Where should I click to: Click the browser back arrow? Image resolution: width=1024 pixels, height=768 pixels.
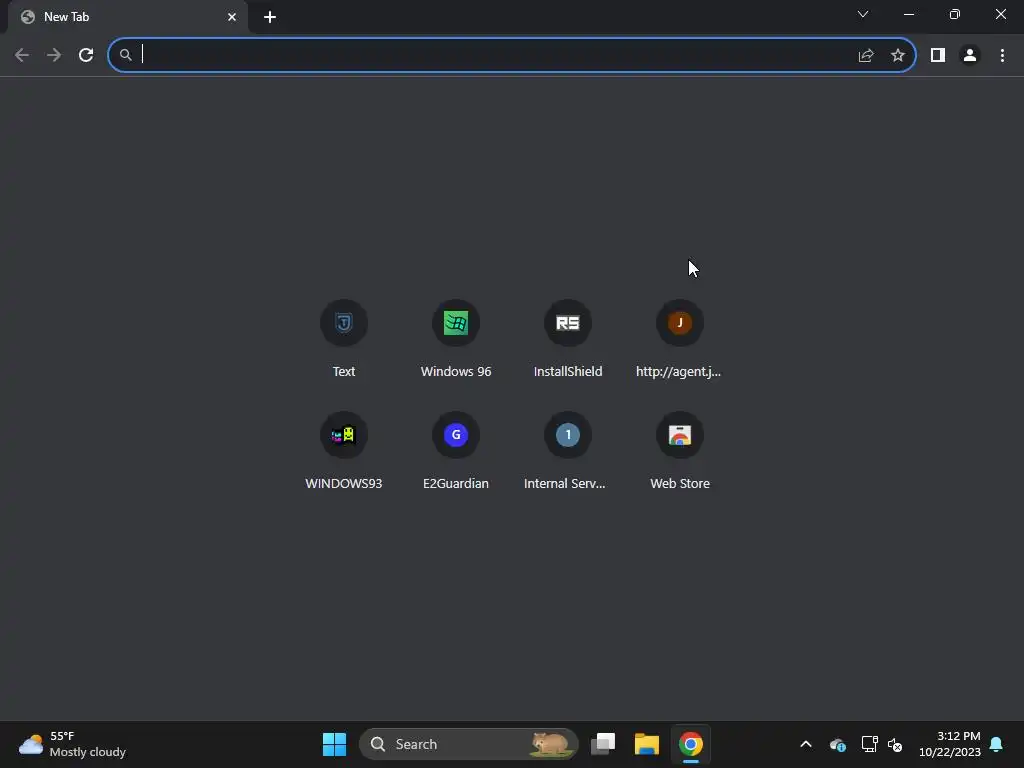22,55
